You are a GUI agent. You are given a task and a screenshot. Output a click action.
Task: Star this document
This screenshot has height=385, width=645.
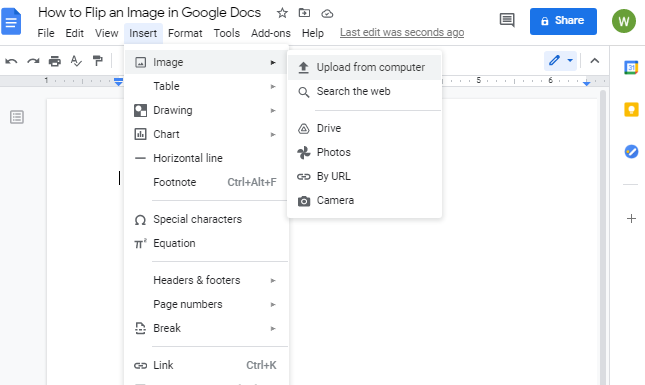tap(282, 13)
